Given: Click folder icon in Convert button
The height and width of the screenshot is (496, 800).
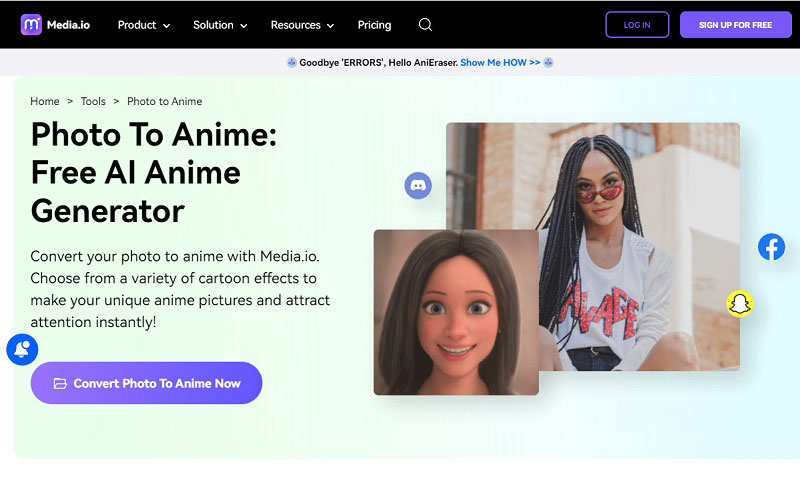Looking at the screenshot, I should [60, 383].
